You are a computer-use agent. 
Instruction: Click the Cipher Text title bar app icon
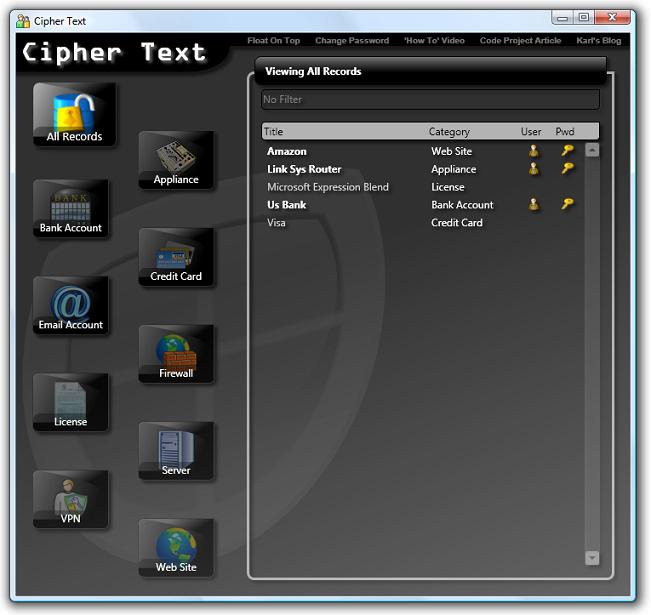pos(23,21)
